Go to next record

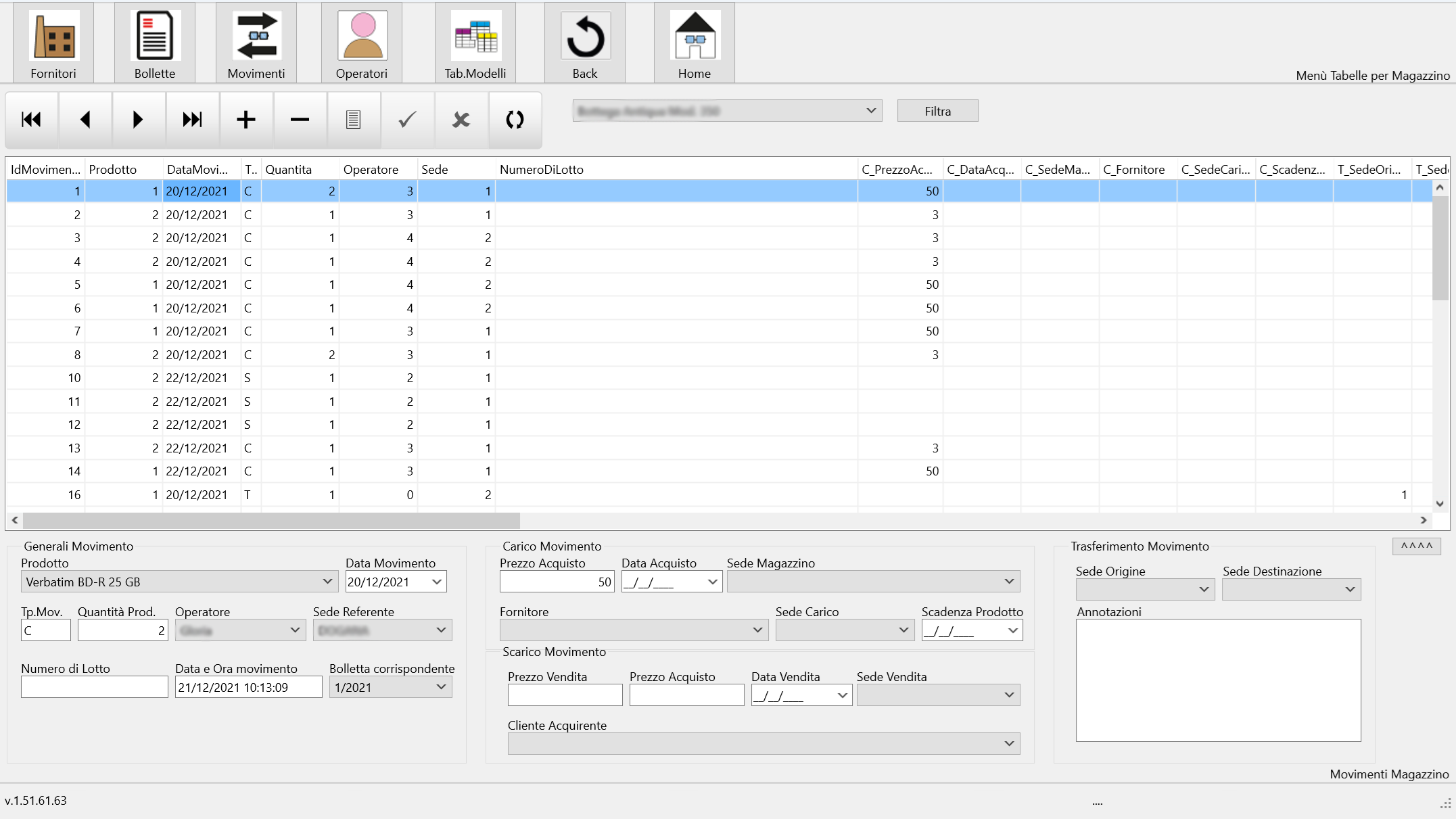tap(139, 120)
